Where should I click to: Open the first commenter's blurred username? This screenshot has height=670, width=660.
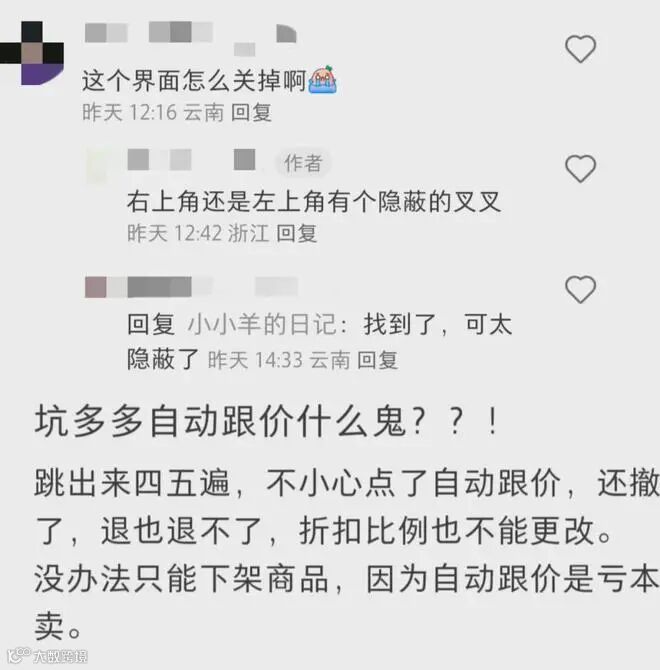pos(191,38)
